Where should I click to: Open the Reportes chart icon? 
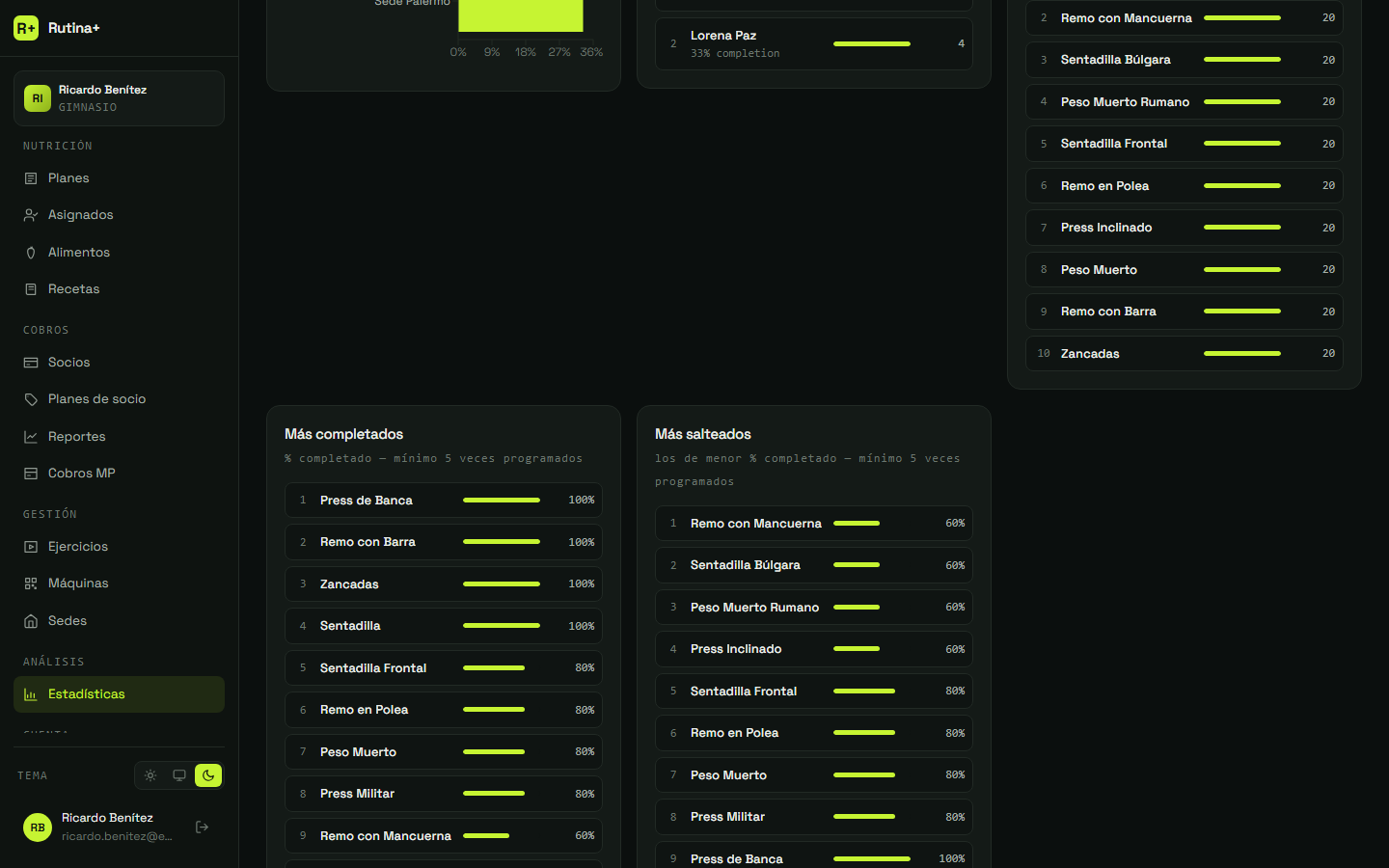31,437
